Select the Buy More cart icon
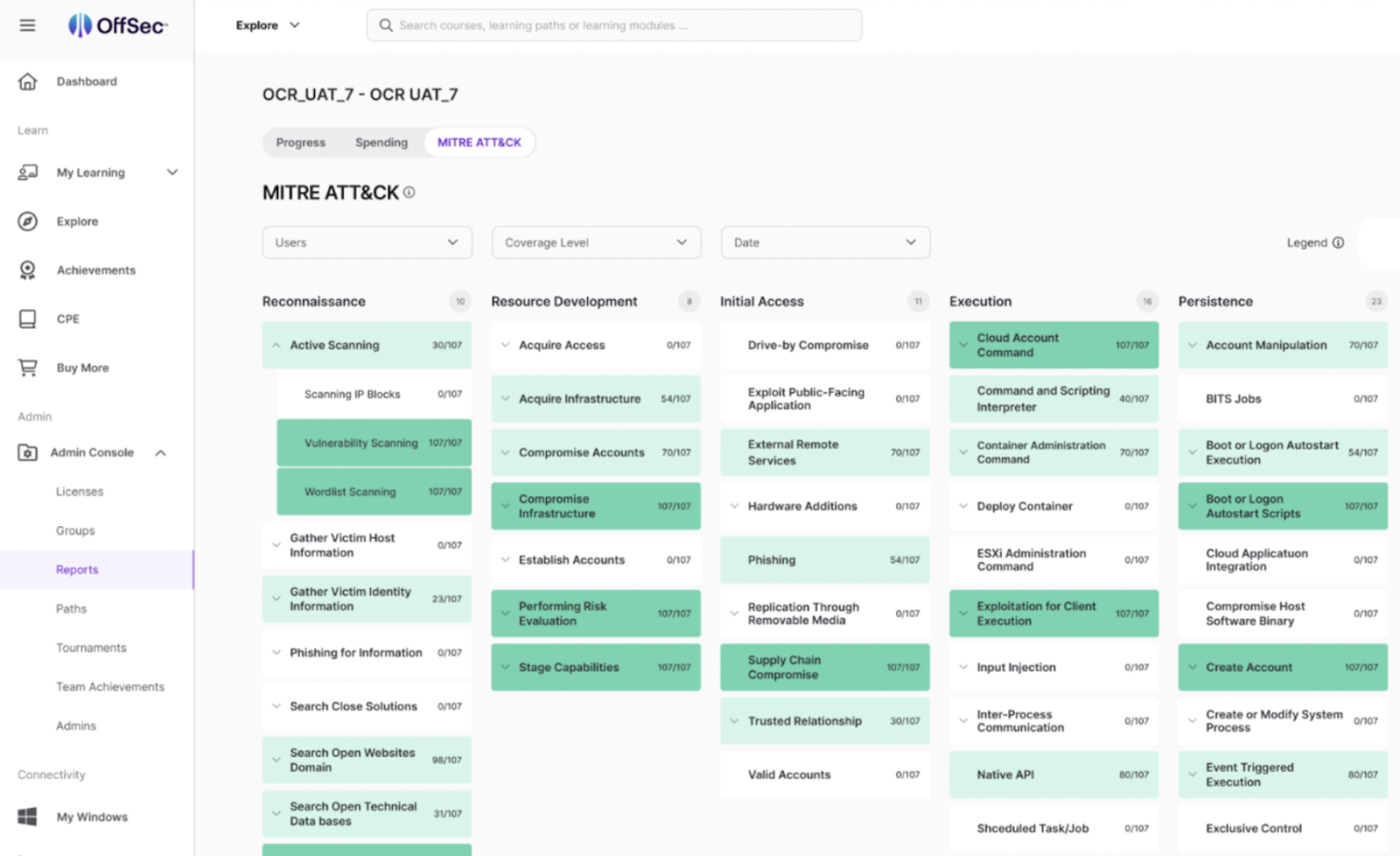Screen dimensions: 1400x856 (27, 368)
